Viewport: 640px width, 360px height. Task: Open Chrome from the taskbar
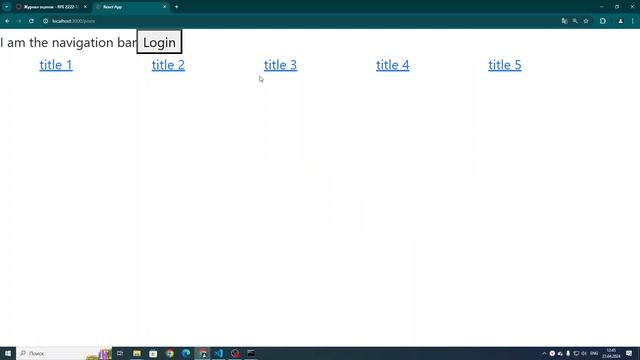click(x=170, y=353)
